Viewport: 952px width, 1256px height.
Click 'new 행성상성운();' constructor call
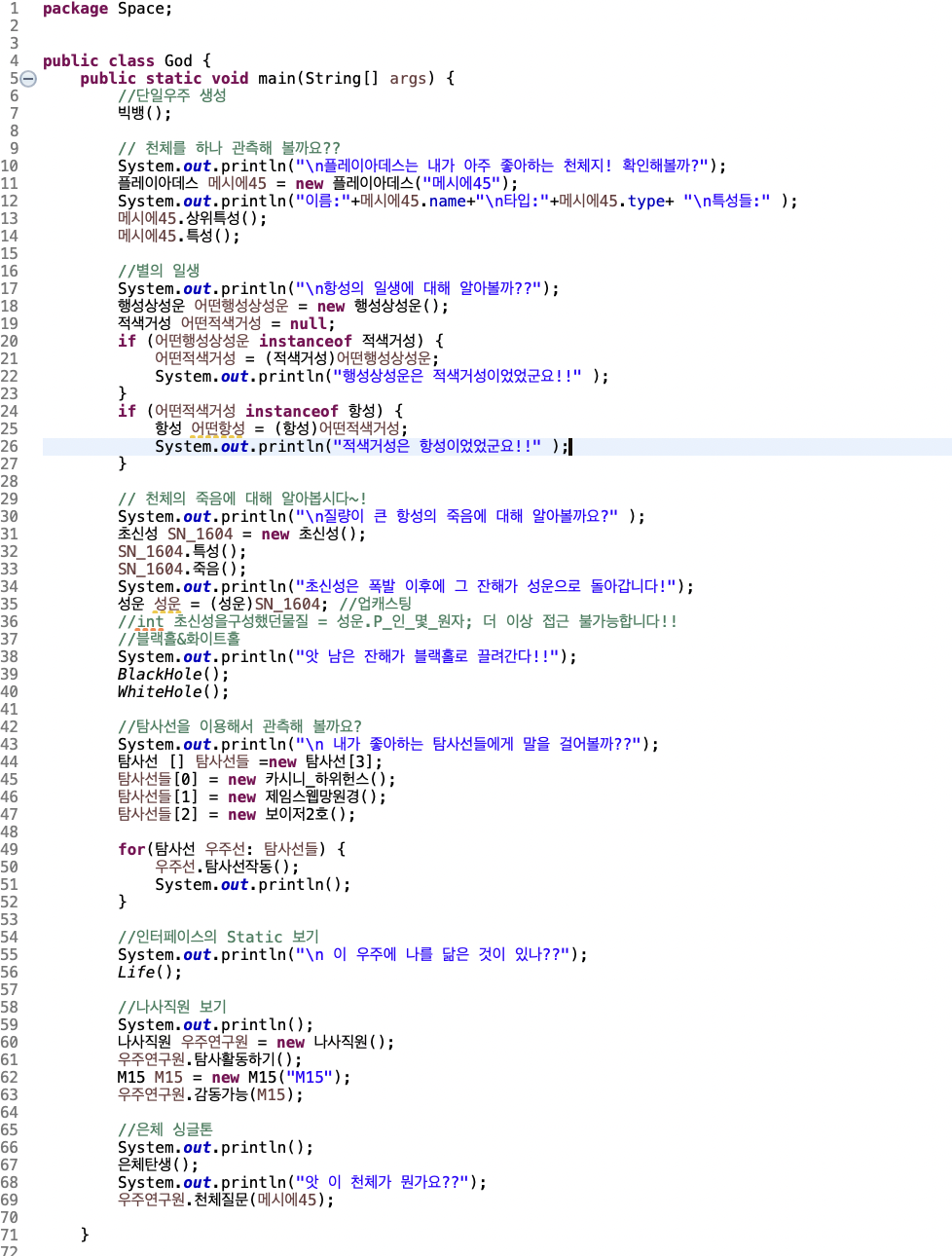pyautogui.click(x=384, y=307)
